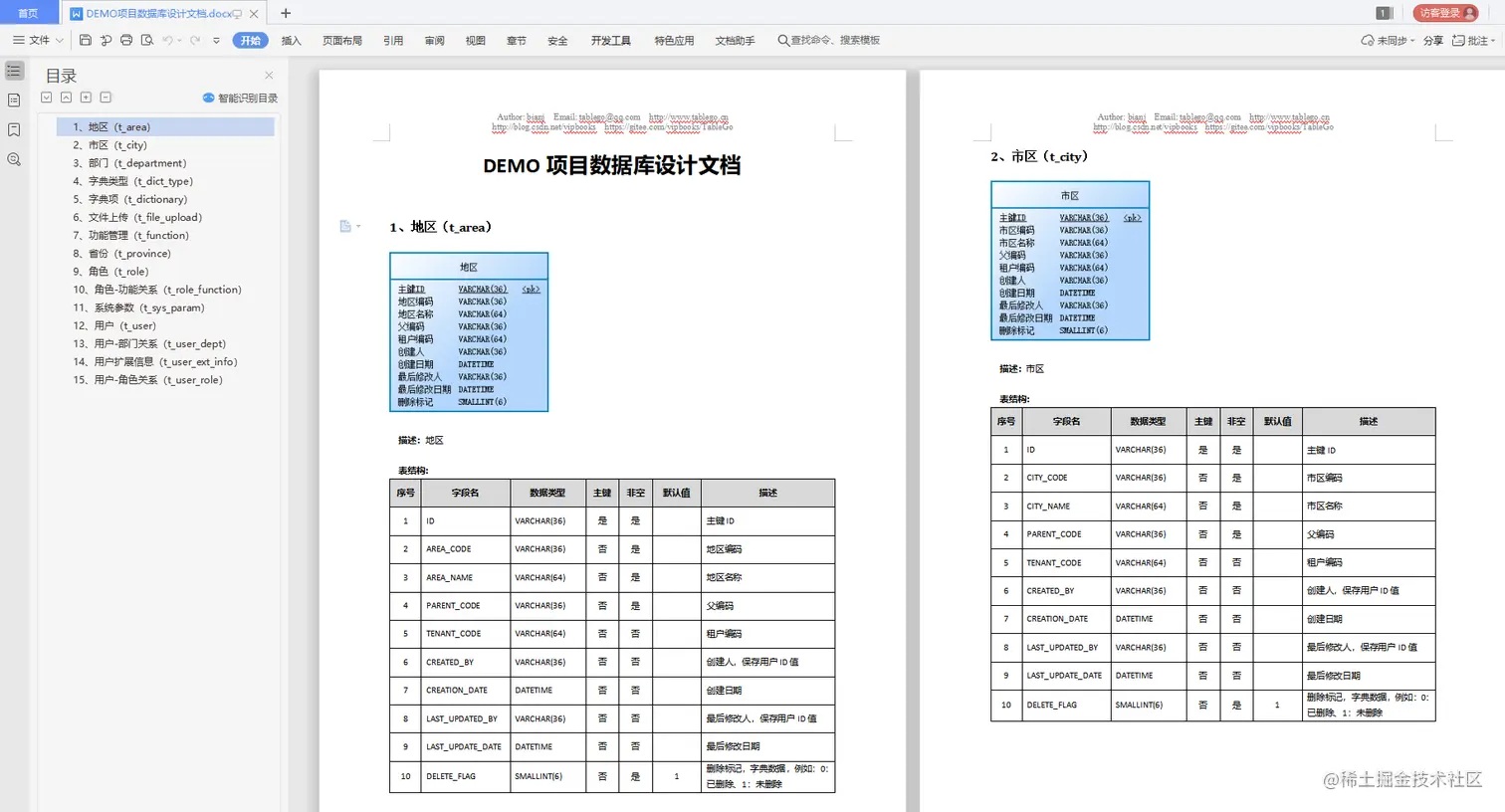Click the 市区 entity diagram image on page two
The image size is (1505, 812).
1070,261
